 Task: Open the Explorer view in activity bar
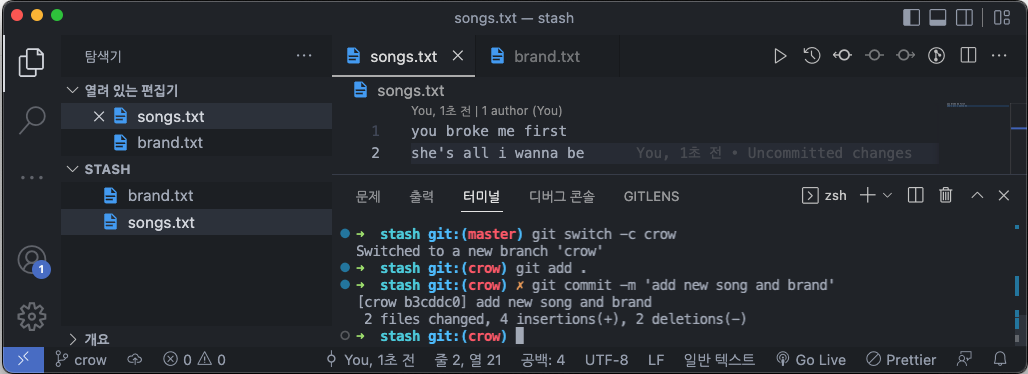click(31, 62)
